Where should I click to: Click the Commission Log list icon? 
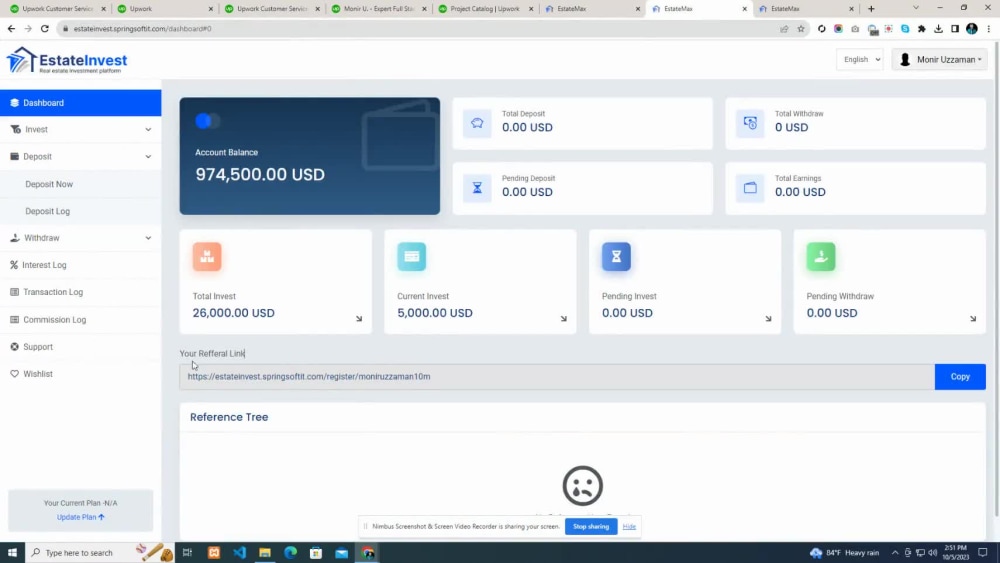point(14,319)
